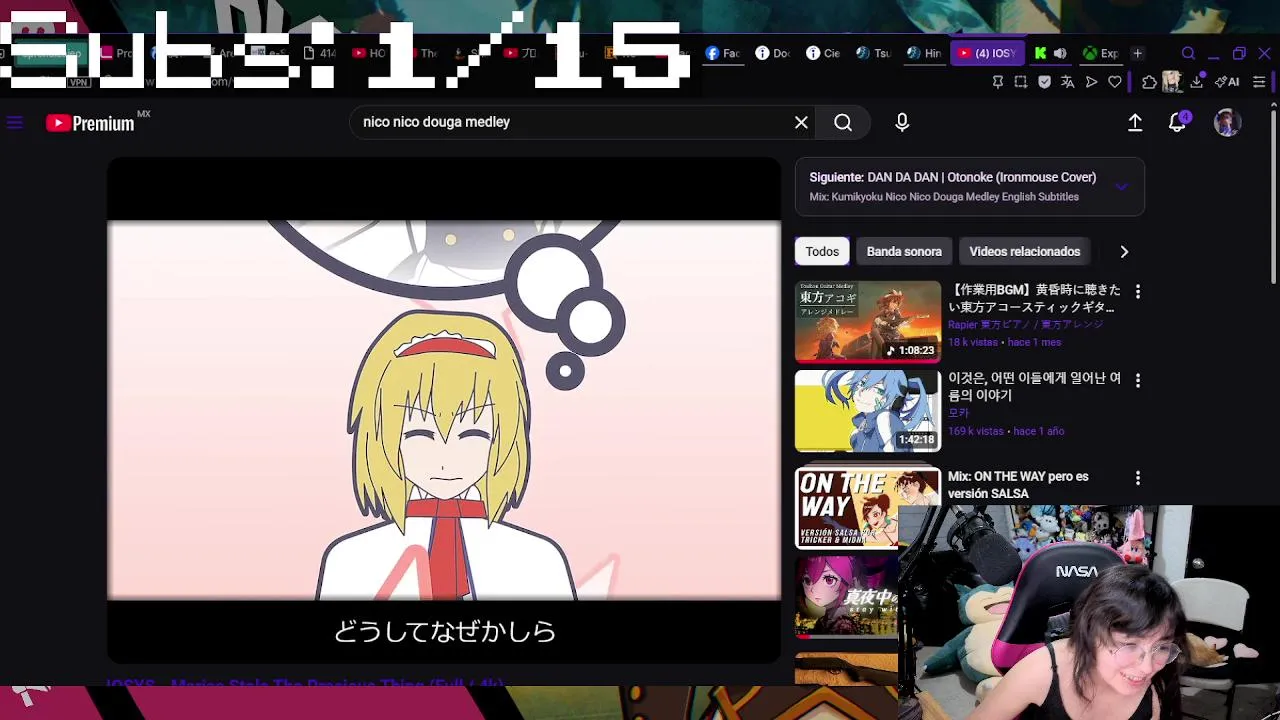
Task: Show more filter chips with right arrow
Action: point(1124,252)
